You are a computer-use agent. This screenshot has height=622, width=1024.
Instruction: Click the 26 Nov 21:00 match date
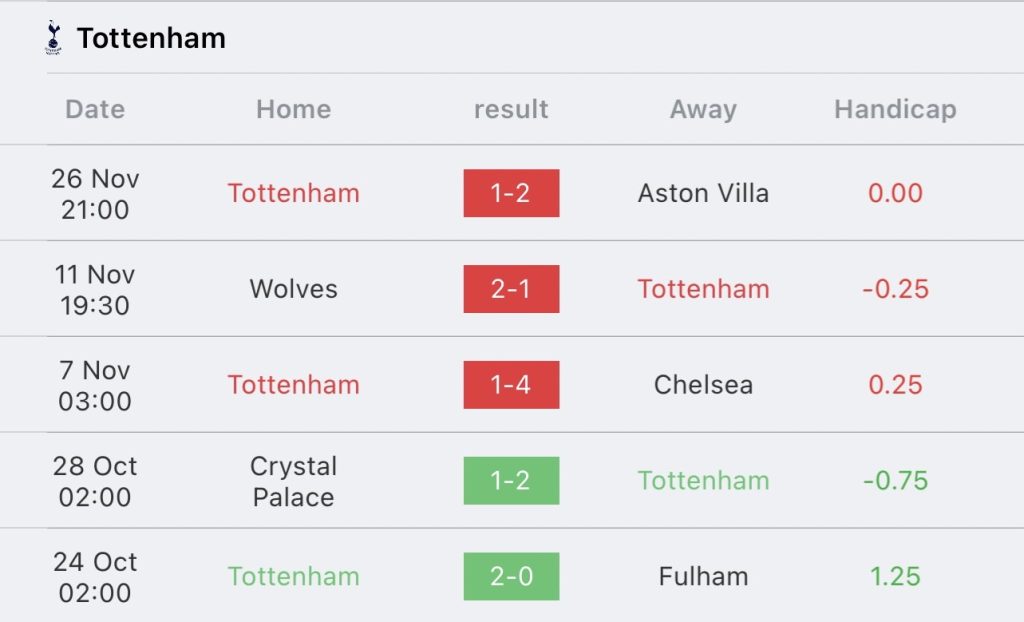coord(95,194)
